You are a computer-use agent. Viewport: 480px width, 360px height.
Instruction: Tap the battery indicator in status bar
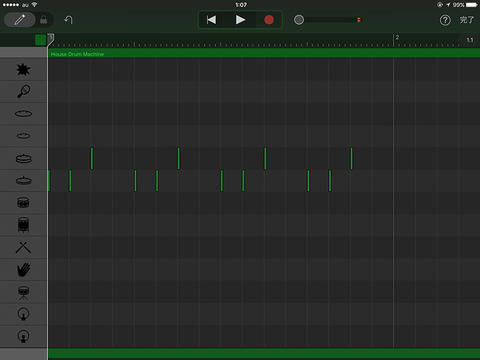coord(472,5)
